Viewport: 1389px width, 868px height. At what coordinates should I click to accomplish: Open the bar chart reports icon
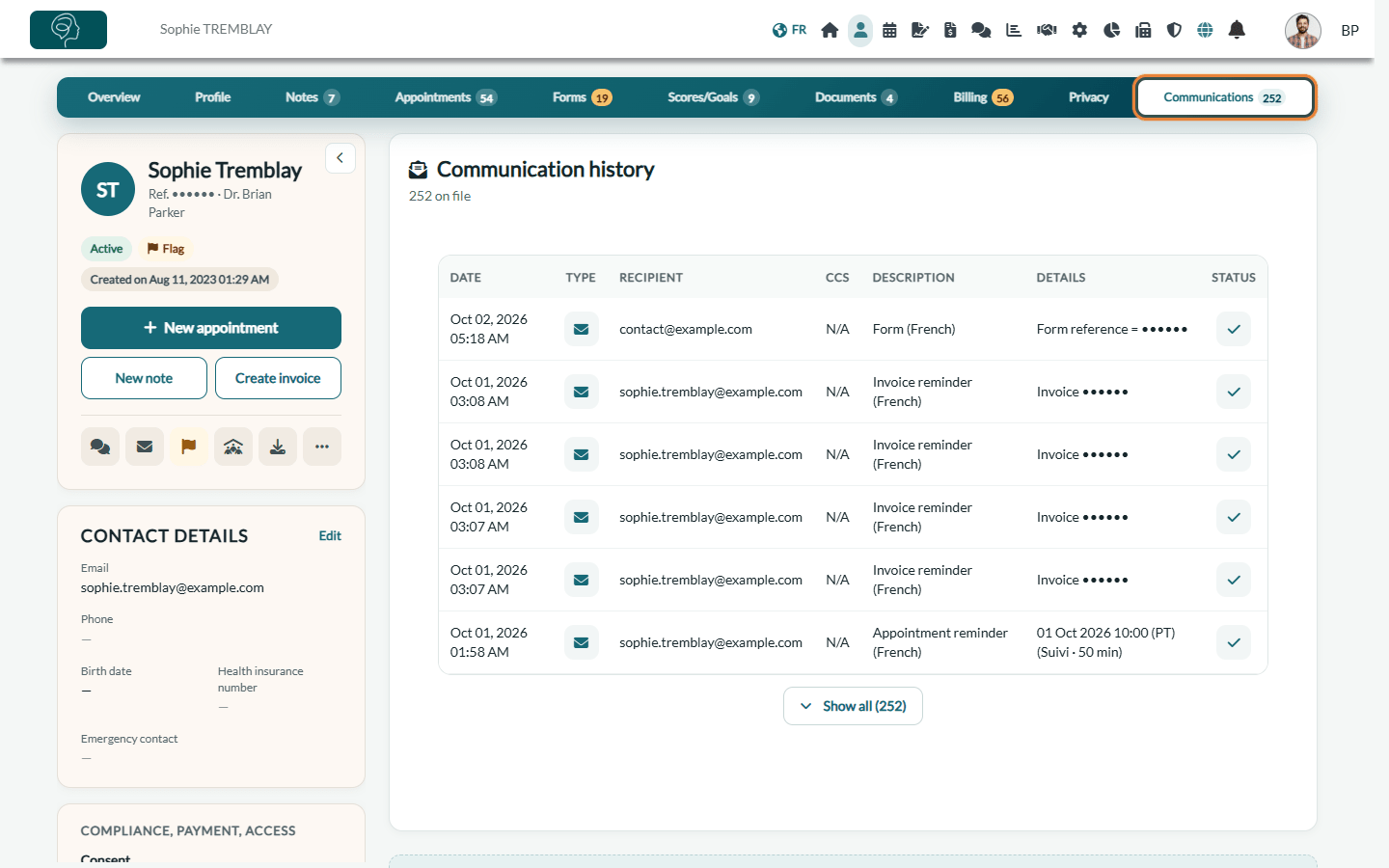click(1014, 30)
